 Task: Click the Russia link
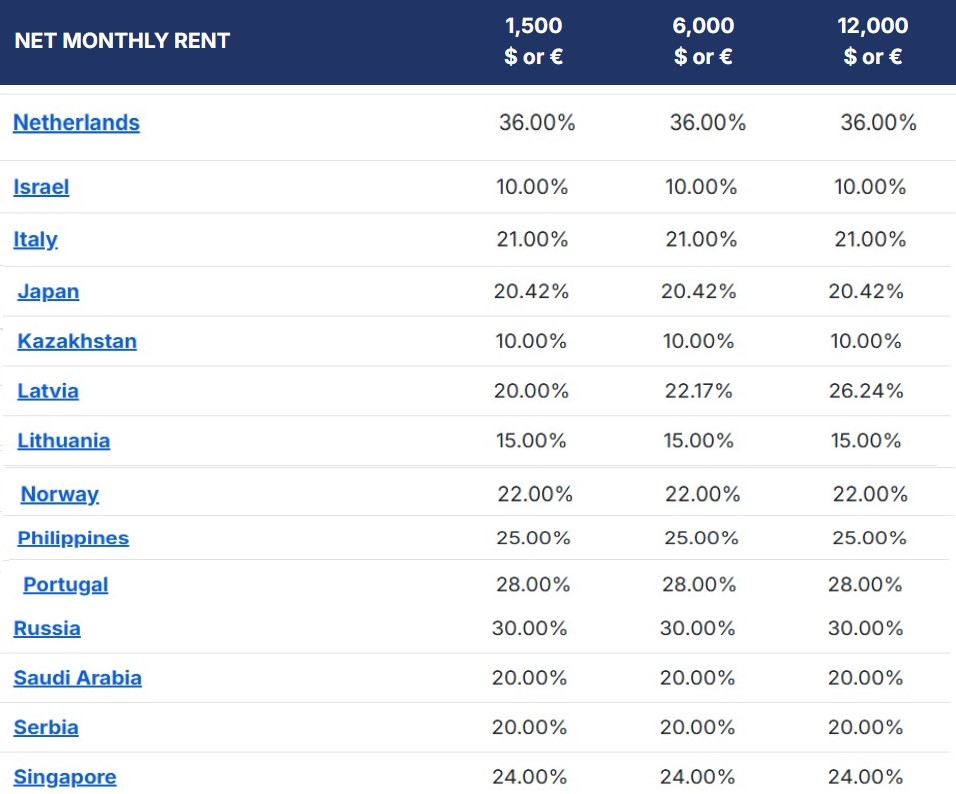47,629
